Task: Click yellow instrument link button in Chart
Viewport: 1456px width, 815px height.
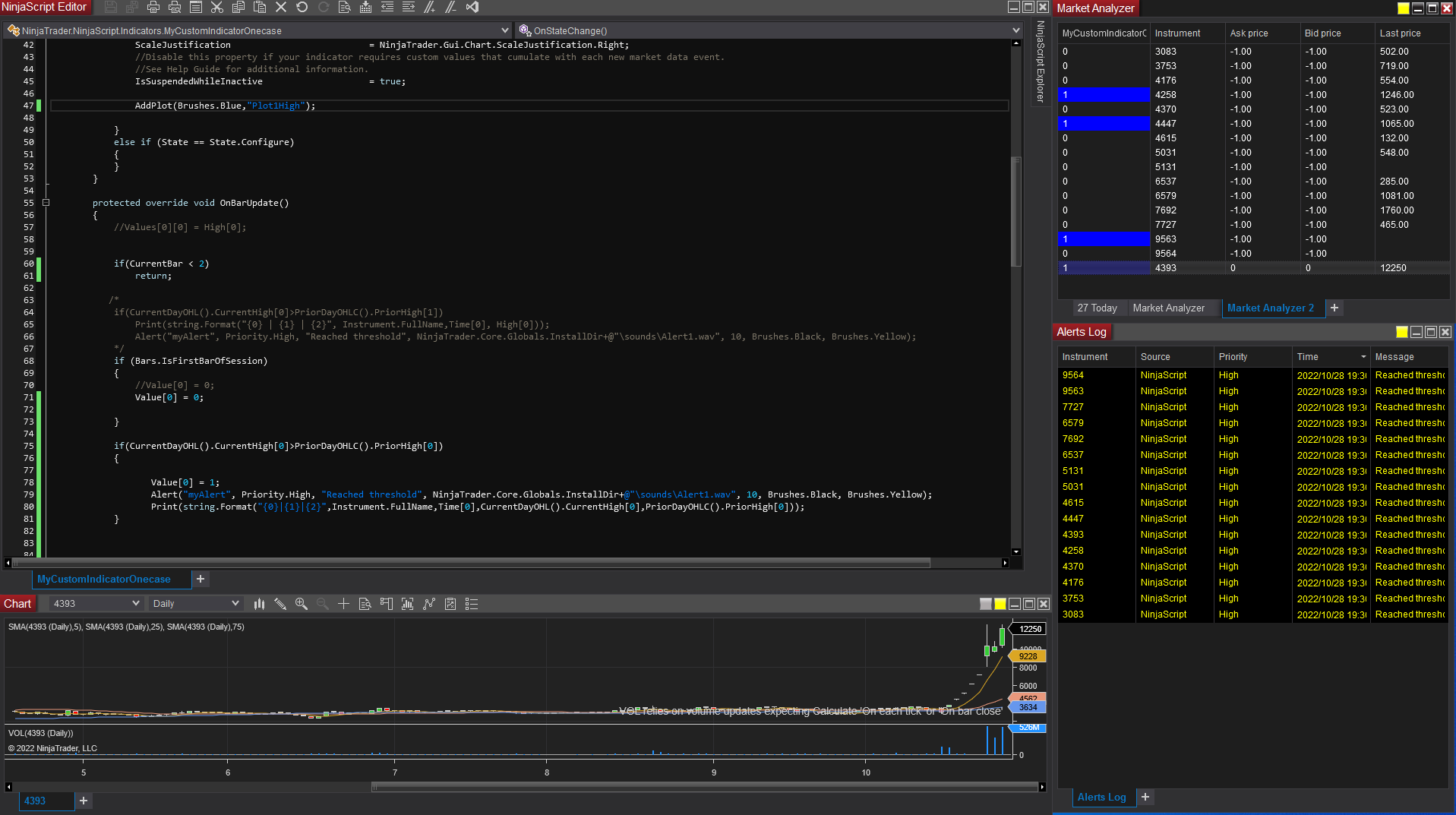Action: (1000, 604)
